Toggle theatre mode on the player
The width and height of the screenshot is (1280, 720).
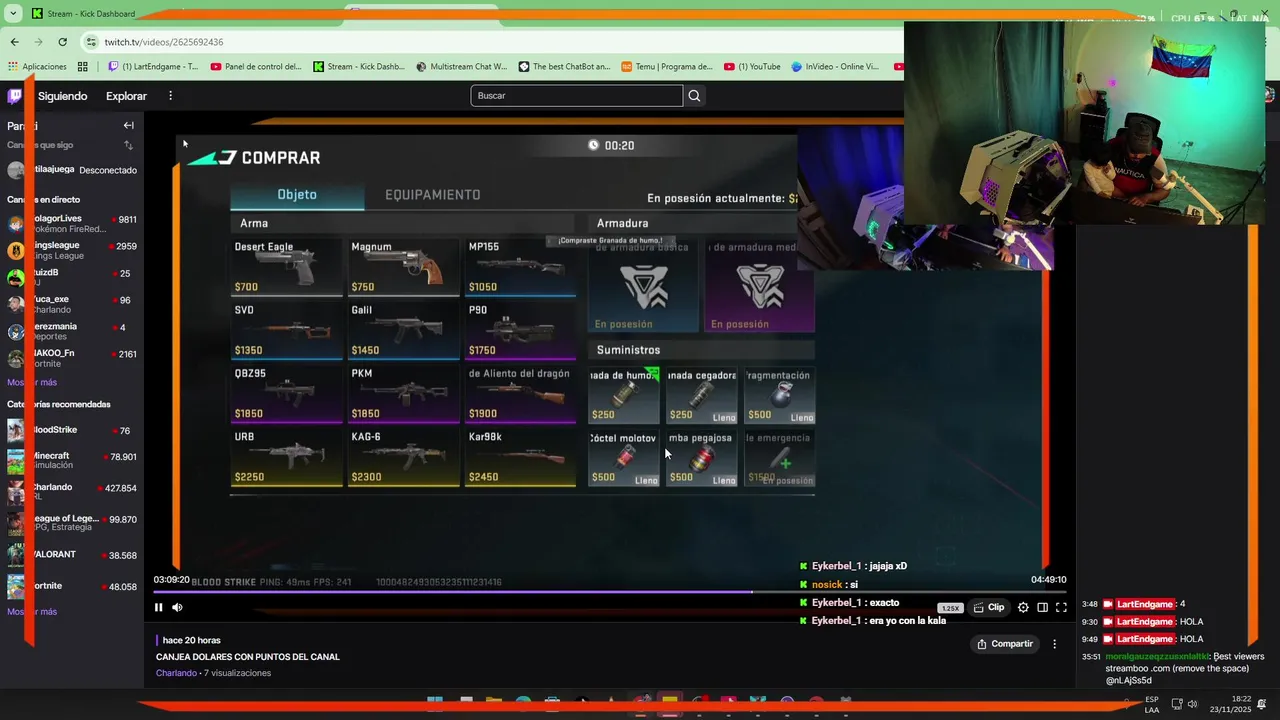pos(1042,607)
